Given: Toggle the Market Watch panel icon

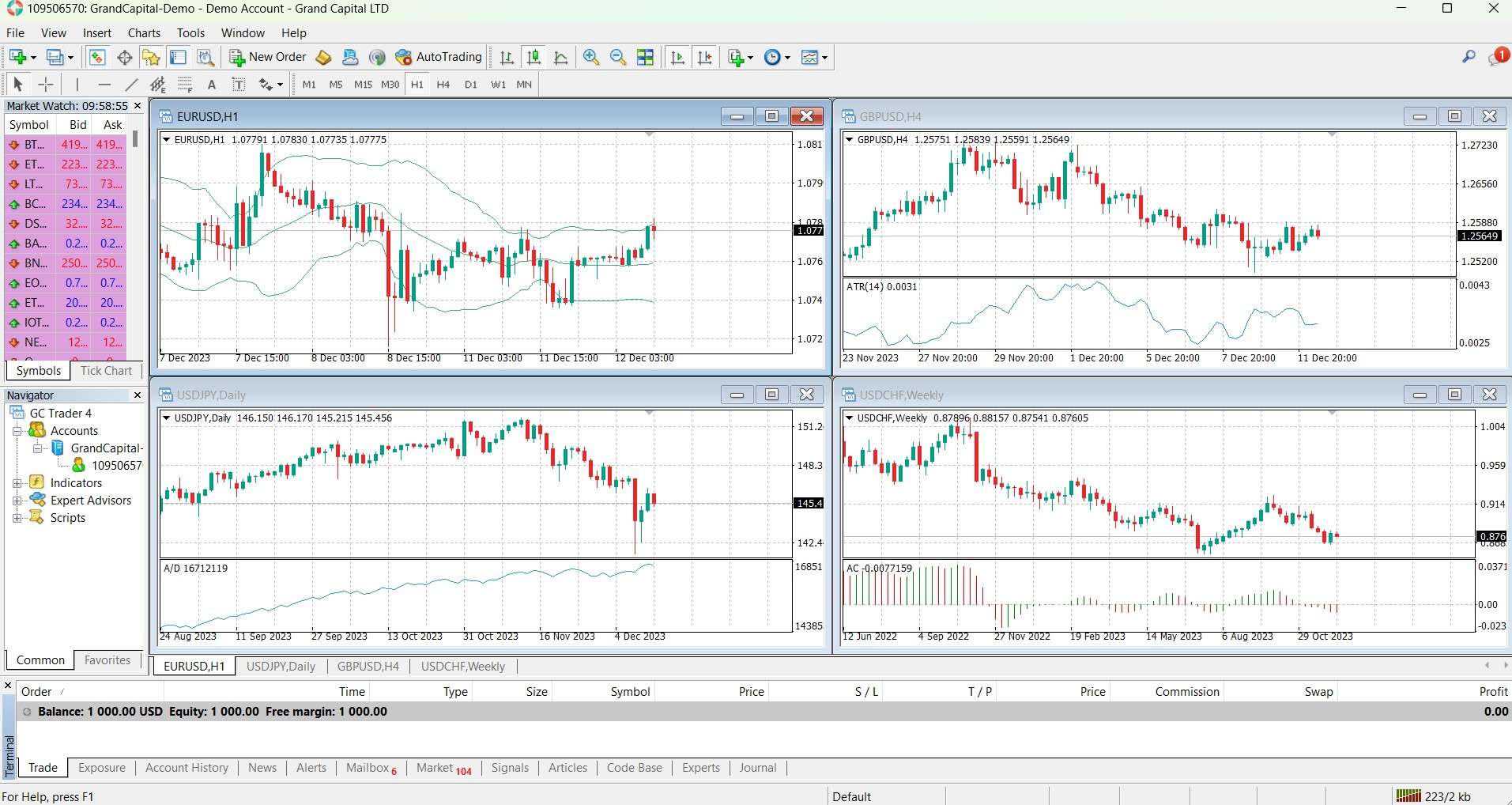Looking at the screenshot, I should pos(97,57).
